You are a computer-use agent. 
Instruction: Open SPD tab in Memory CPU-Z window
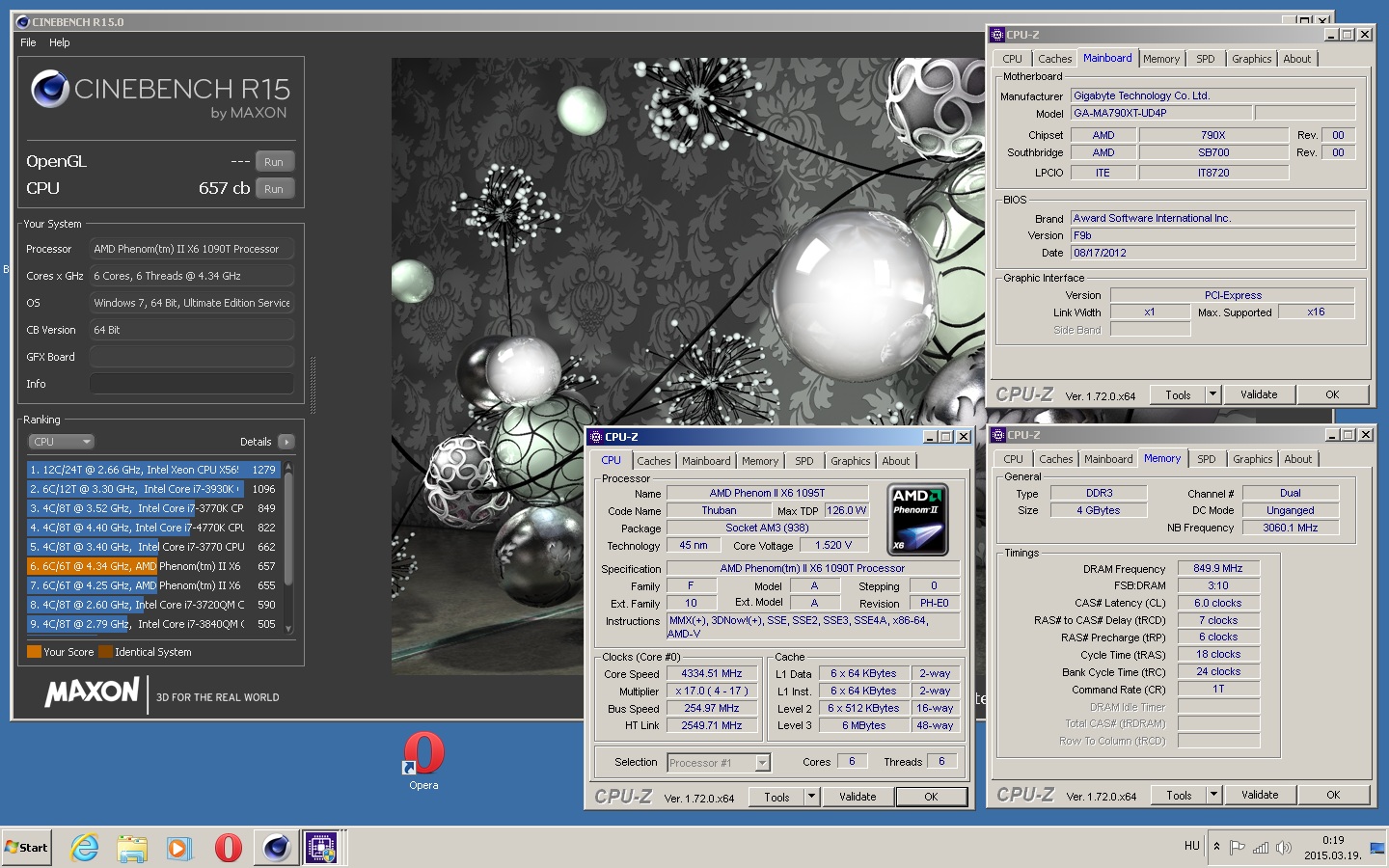pyautogui.click(x=1207, y=459)
